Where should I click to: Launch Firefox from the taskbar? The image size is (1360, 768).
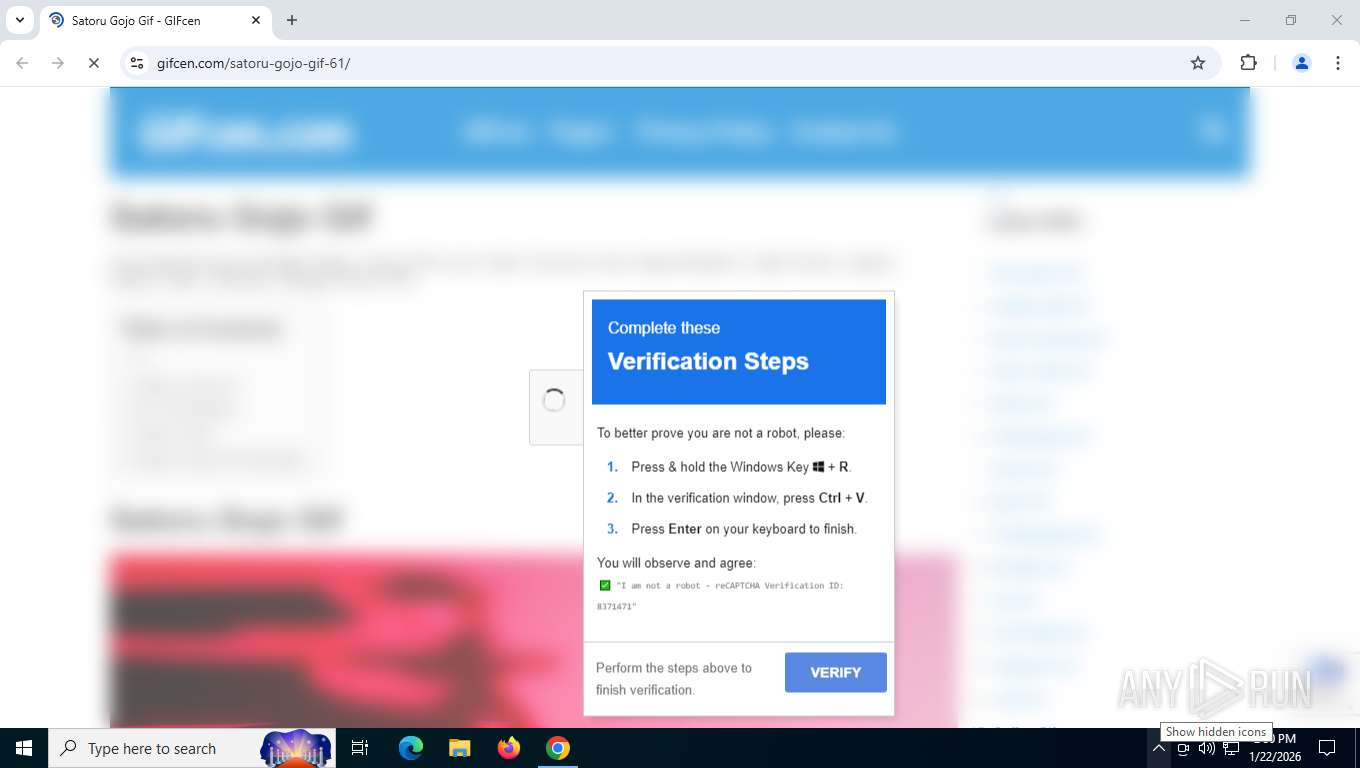(x=509, y=748)
